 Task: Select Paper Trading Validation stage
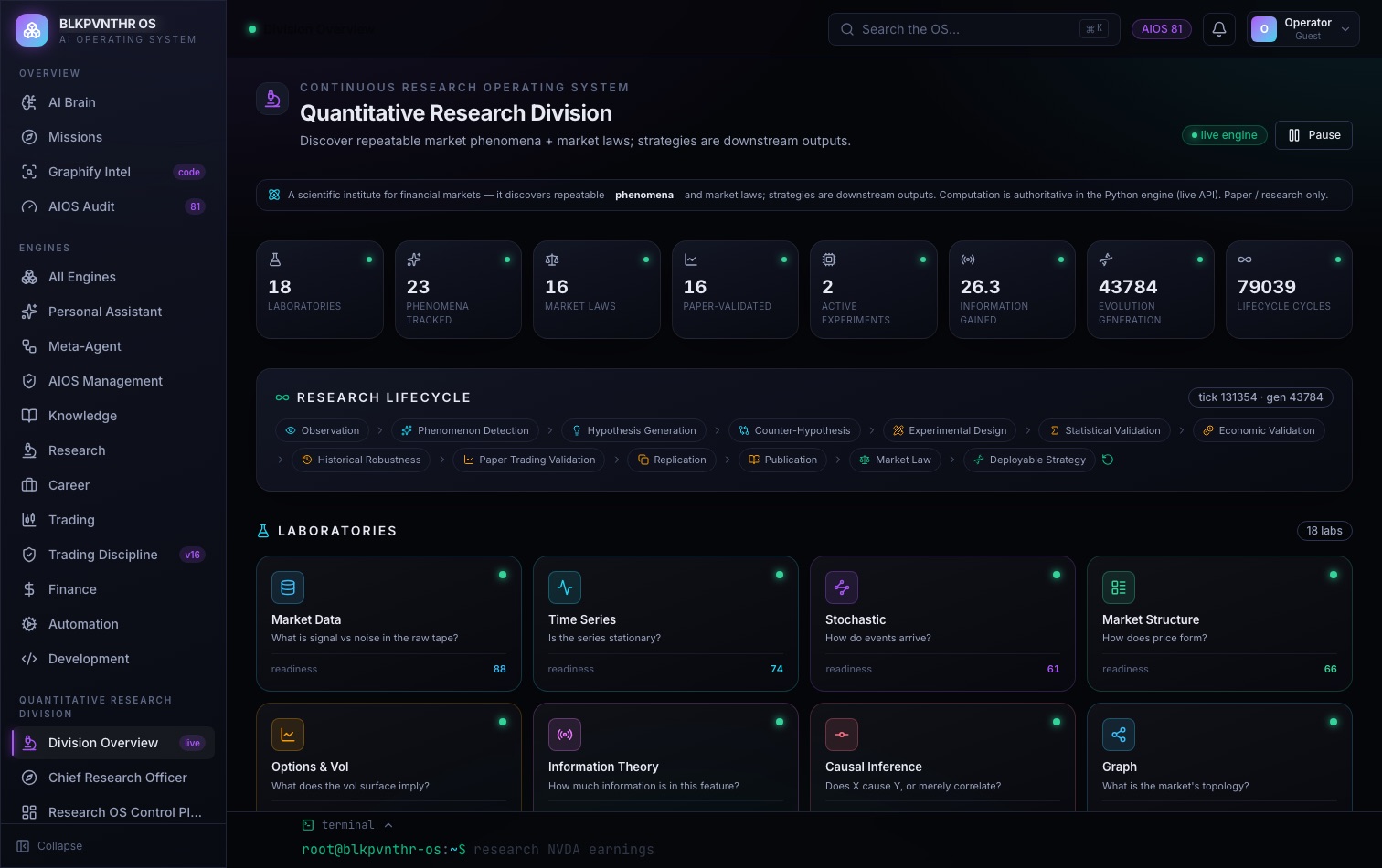pyautogui.click(x=529, y=460)
